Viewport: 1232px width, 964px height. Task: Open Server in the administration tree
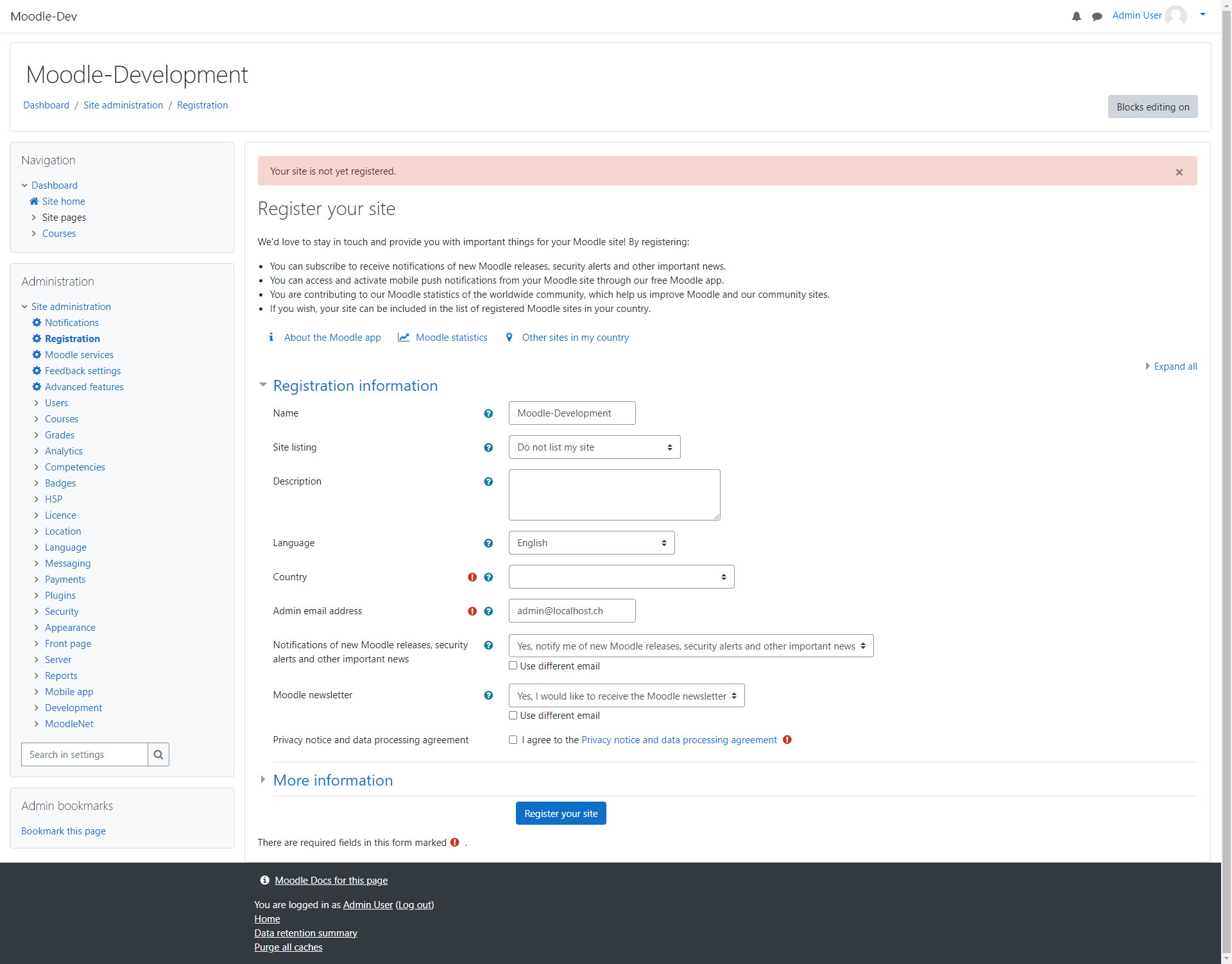[x=58, y=660]
